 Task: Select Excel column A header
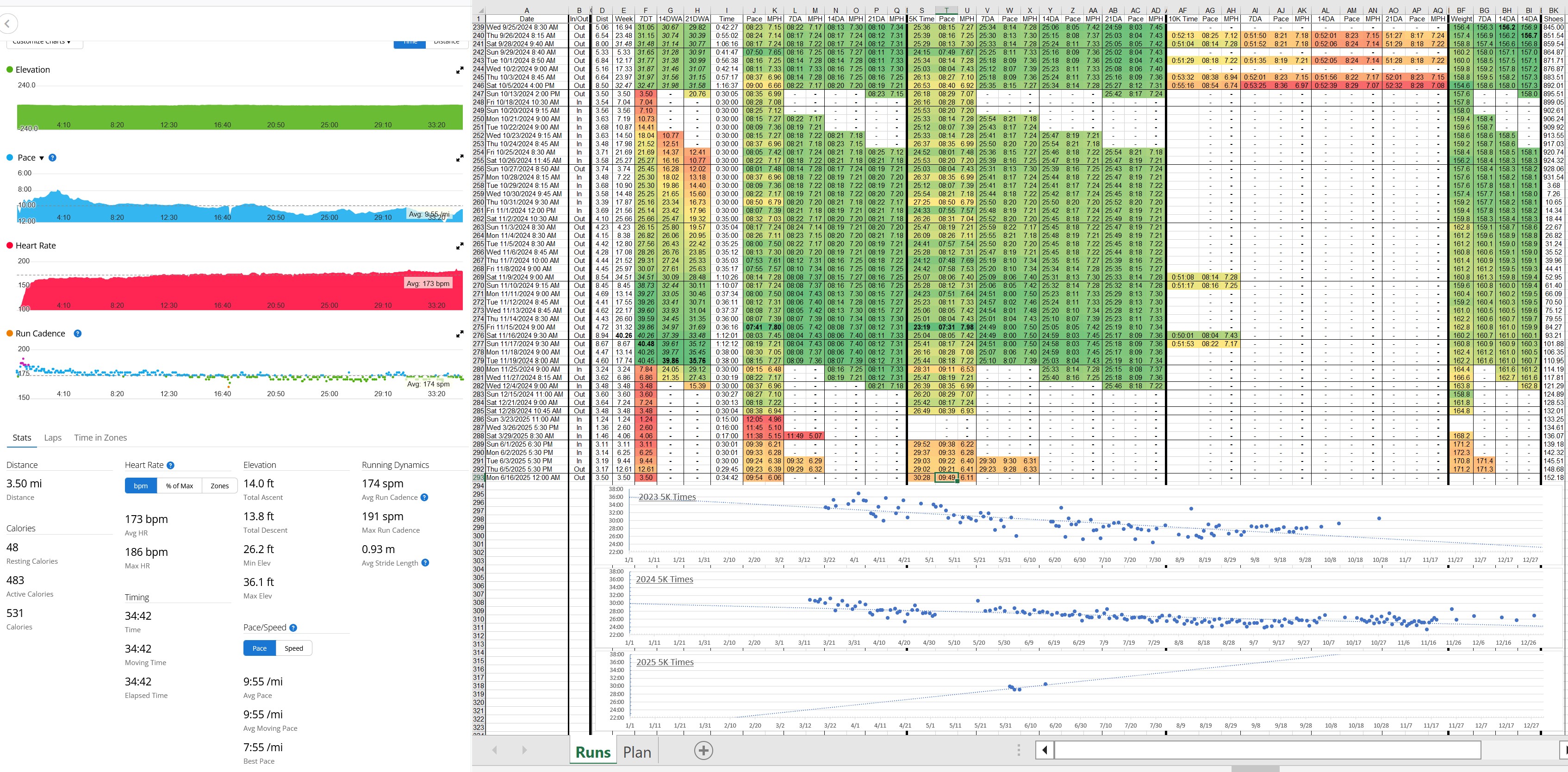(527, 10)
